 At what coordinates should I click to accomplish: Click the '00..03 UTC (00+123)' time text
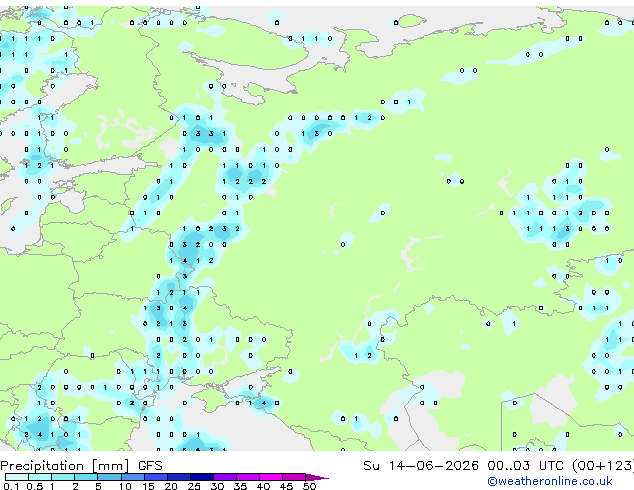click(560, 466)
